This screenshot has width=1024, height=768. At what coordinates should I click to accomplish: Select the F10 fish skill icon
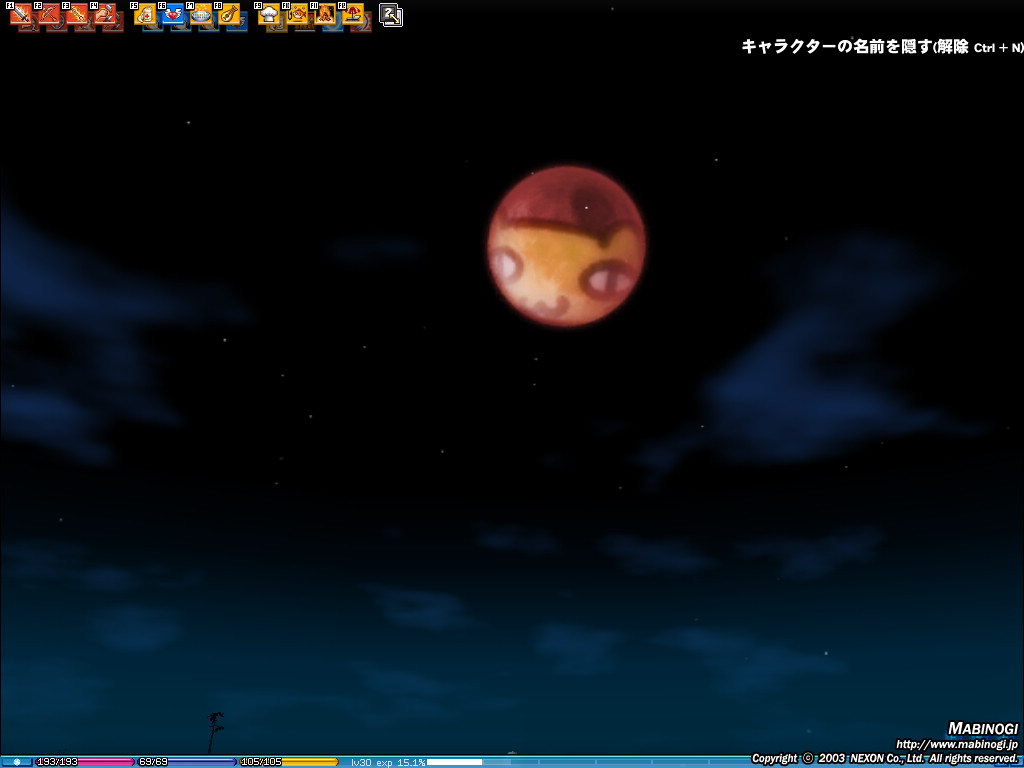[297, 15]
